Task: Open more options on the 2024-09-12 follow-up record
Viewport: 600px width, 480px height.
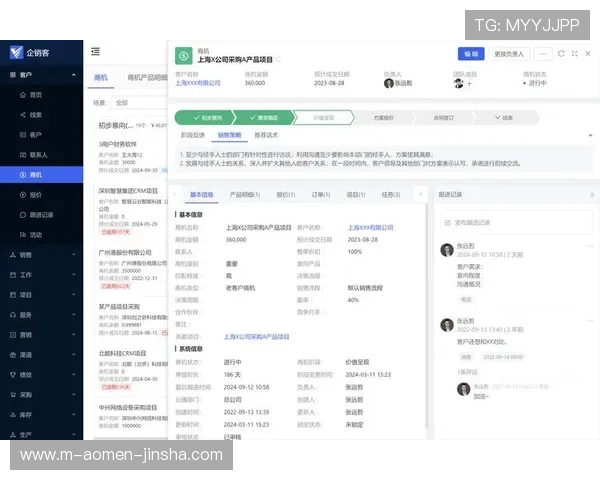Action: (590, 246)
